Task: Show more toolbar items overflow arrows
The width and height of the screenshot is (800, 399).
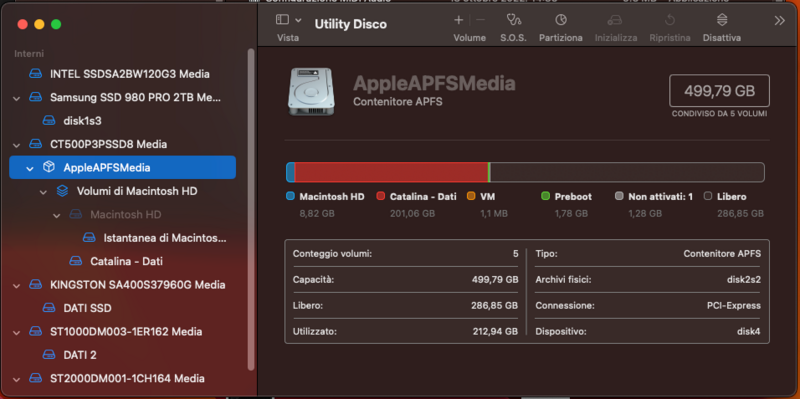Action: 779,20
